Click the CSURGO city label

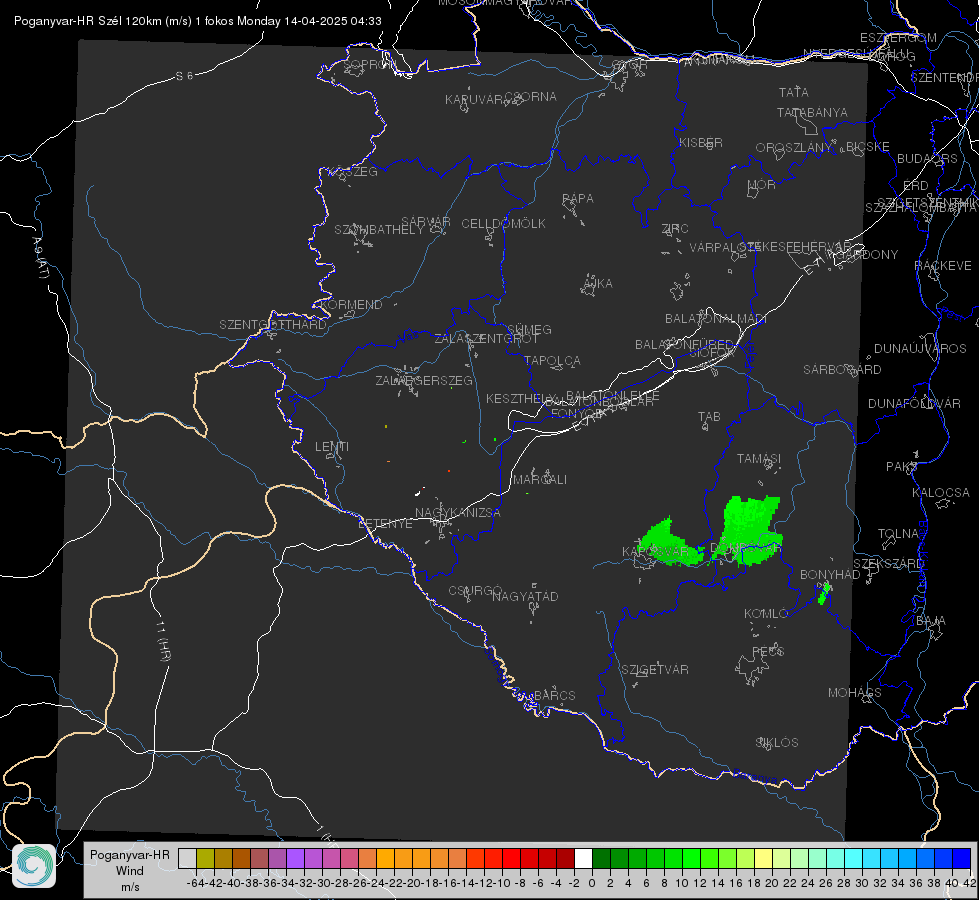click(475, 590)
